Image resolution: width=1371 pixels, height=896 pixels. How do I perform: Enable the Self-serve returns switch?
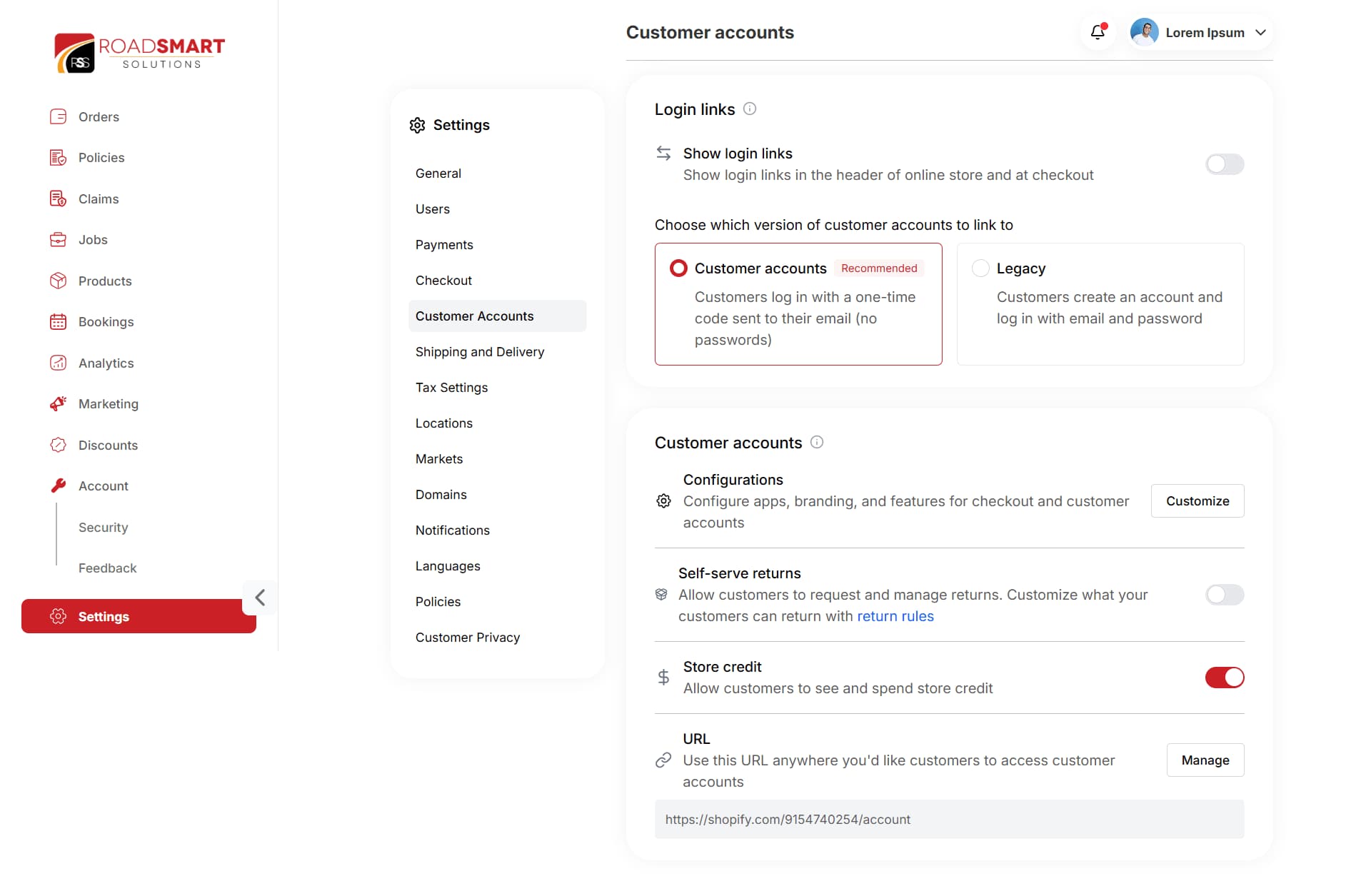tap(1225, 595)
